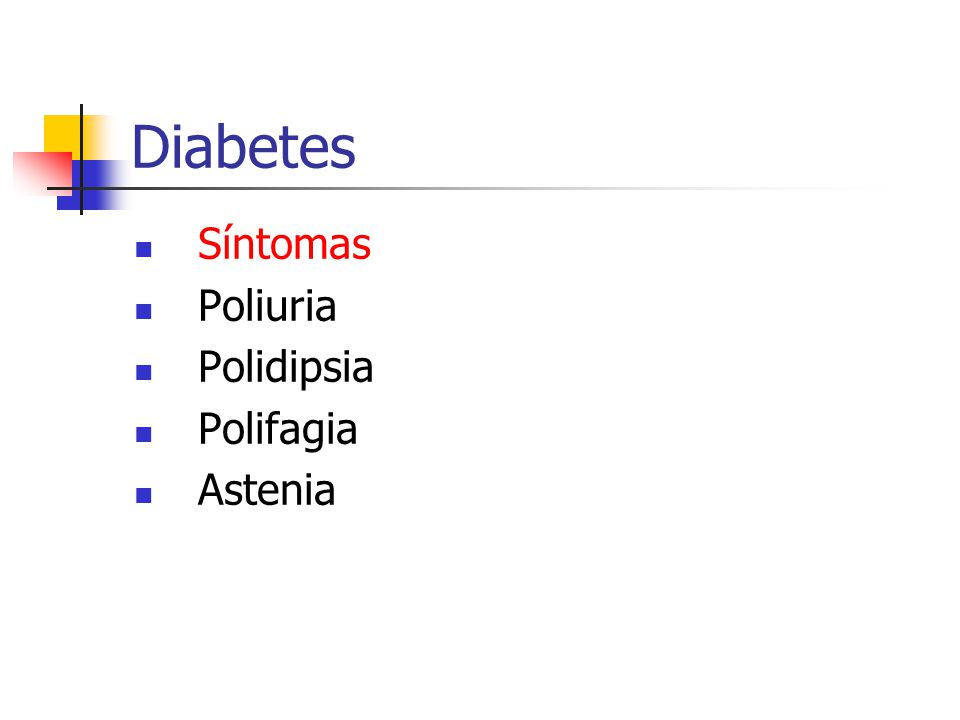The image size is (960, 720).
Task: Click the blue bullet beside Astenia
Action: pyautogui.click(x=143, y=495)
